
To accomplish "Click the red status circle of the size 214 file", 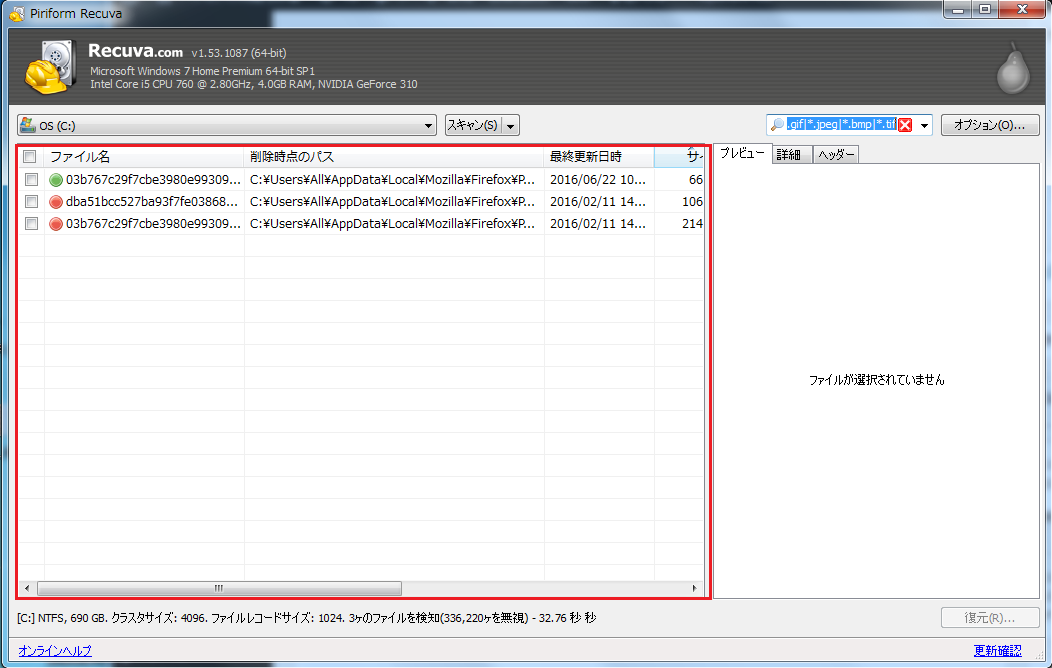I will click(56, 224).
